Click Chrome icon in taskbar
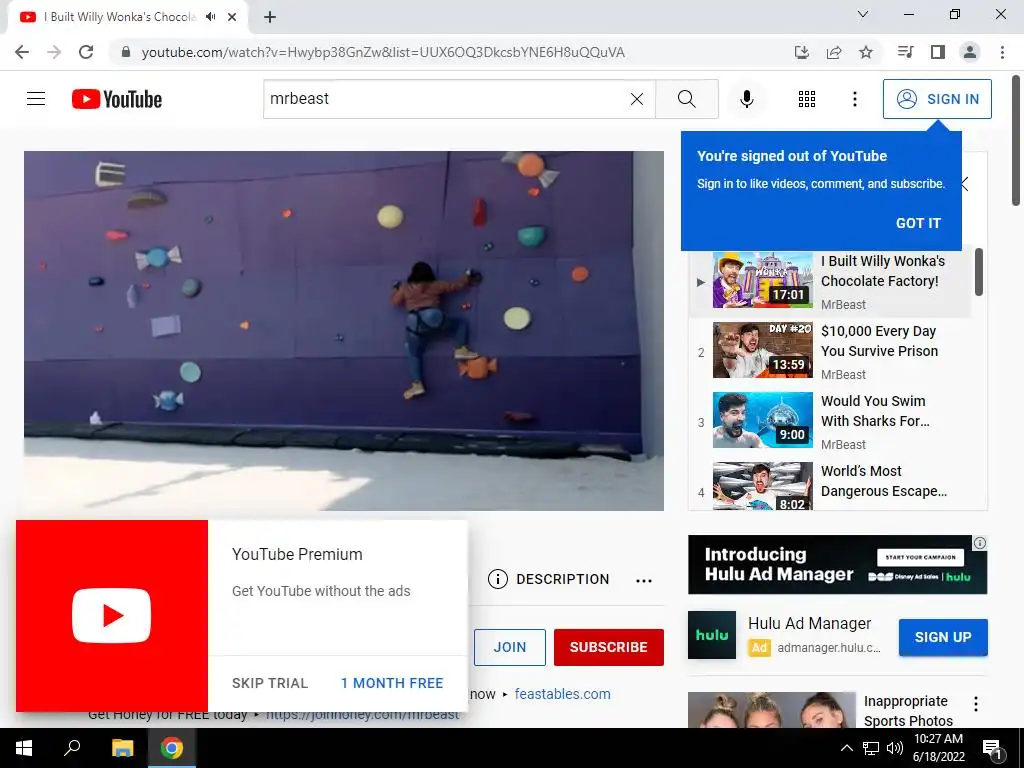 172,748
